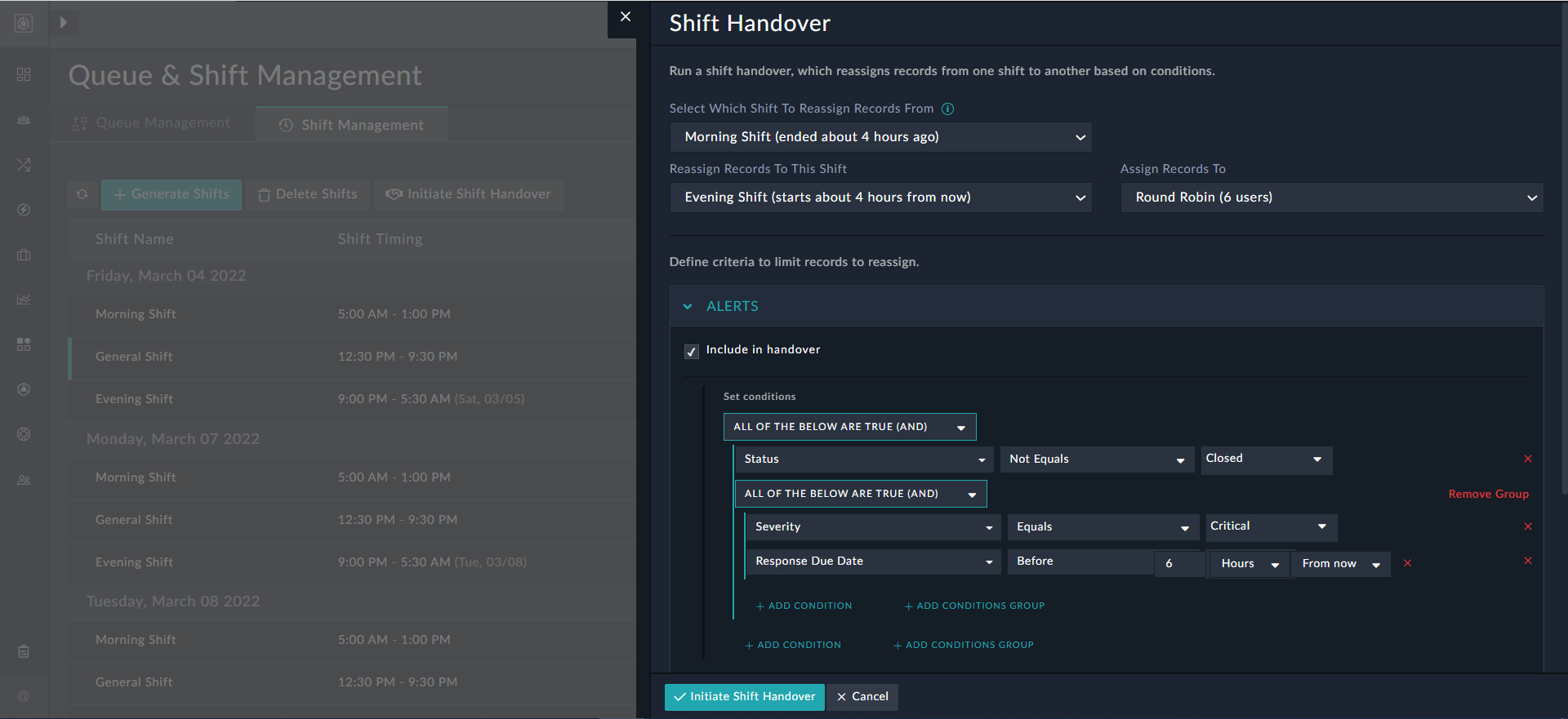This screenshot has height=719, width=1568.
Task: Select Evening Shift row ending Tue, 03/08
Action: tap(352, 563)
